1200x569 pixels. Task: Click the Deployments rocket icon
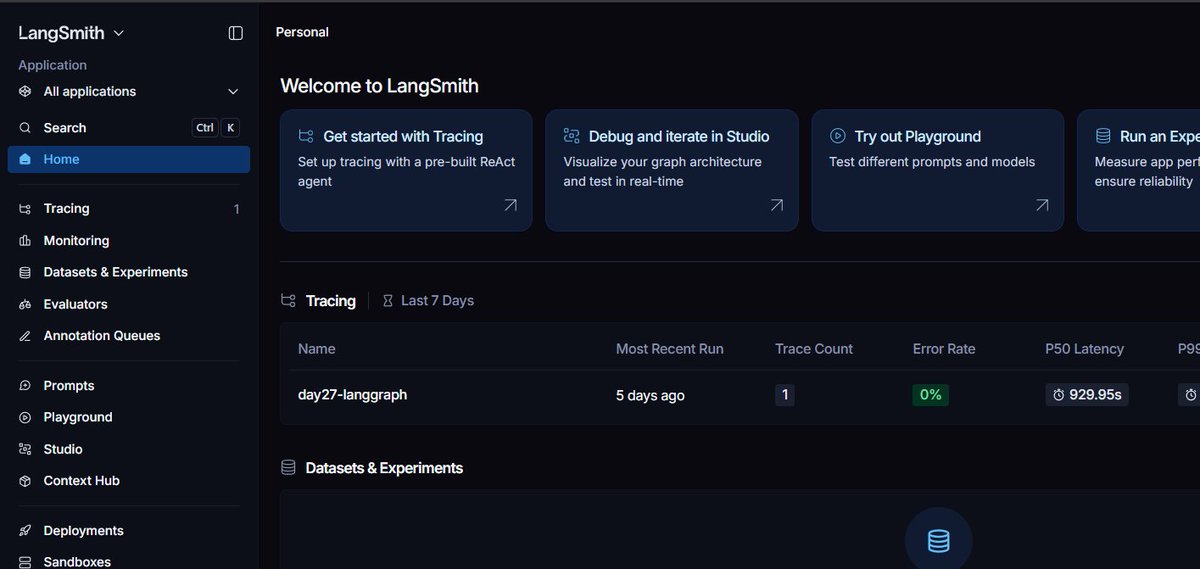(25, 531)
